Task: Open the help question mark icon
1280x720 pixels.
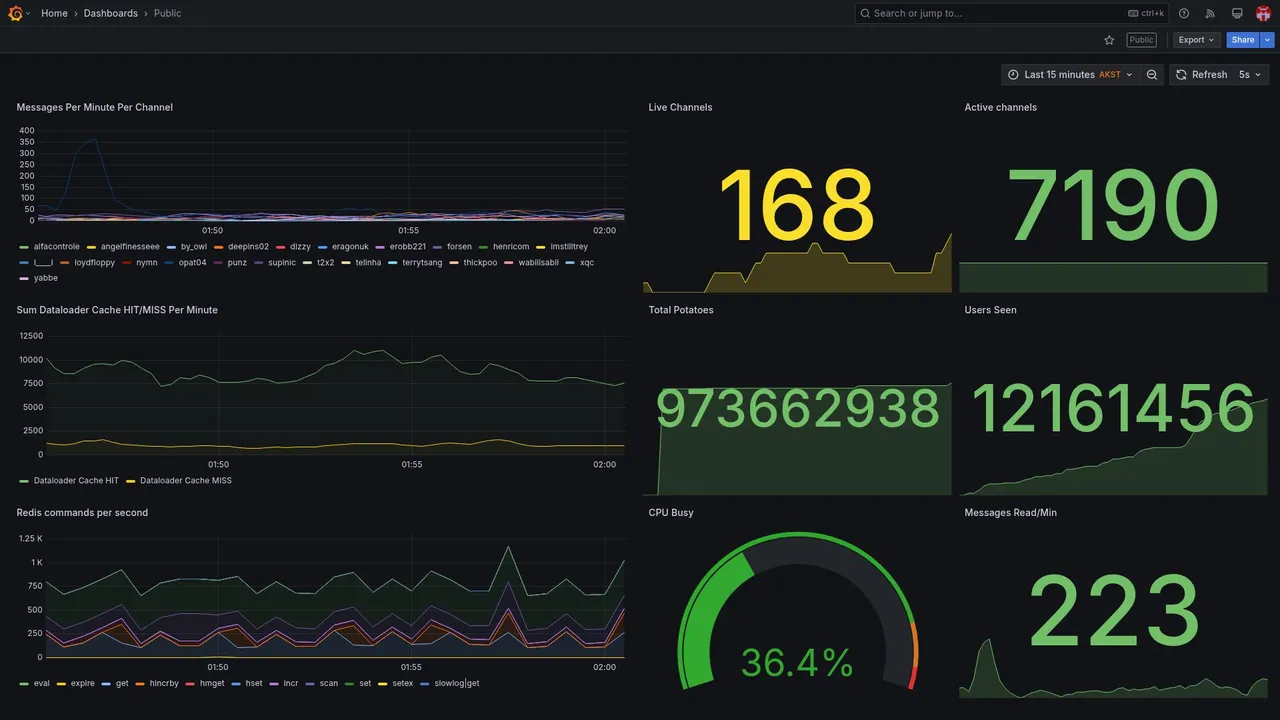Action: (x=1184, y=13)
